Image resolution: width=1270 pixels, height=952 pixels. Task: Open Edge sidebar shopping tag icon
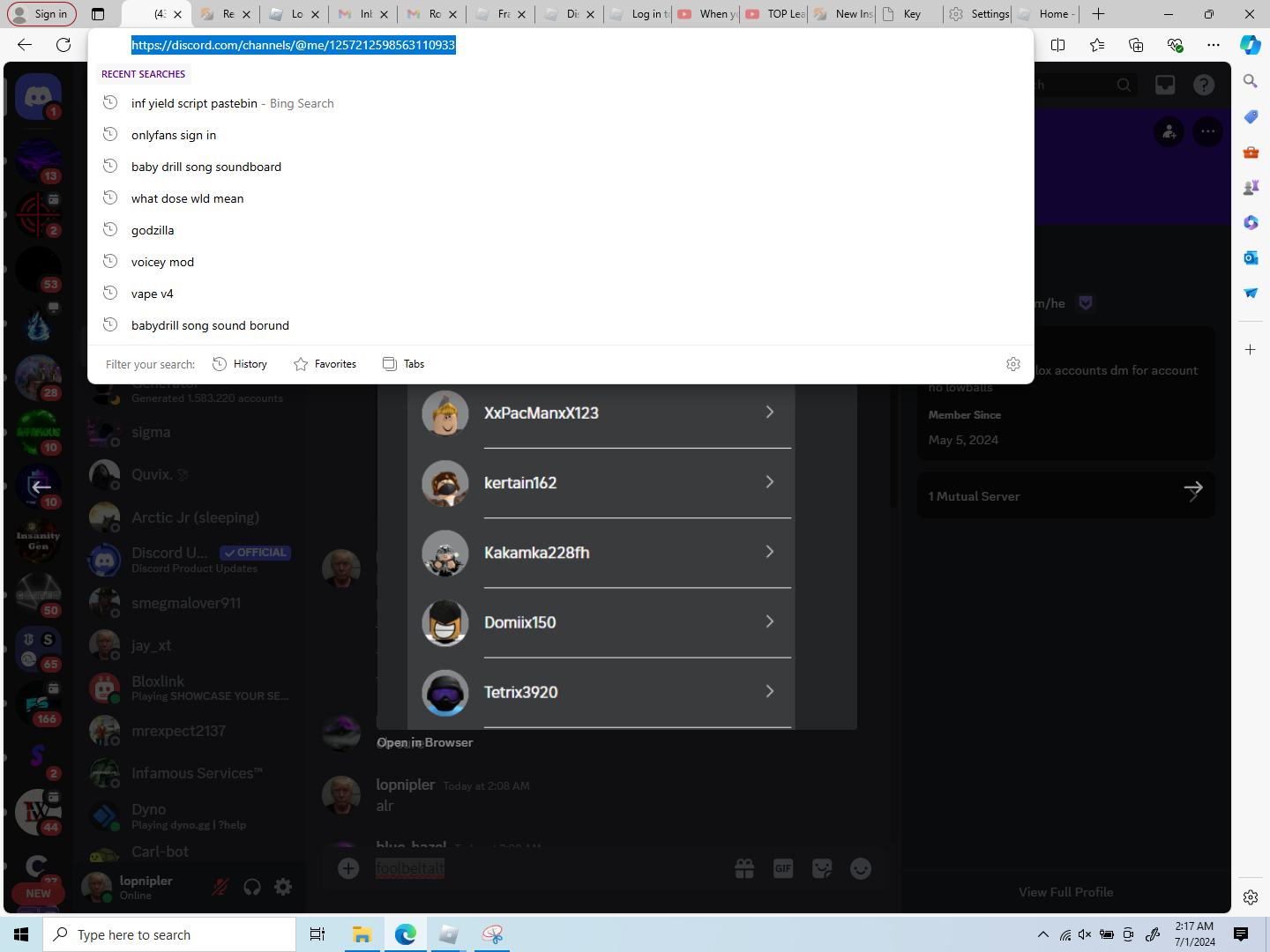(x=1251, y=116)
